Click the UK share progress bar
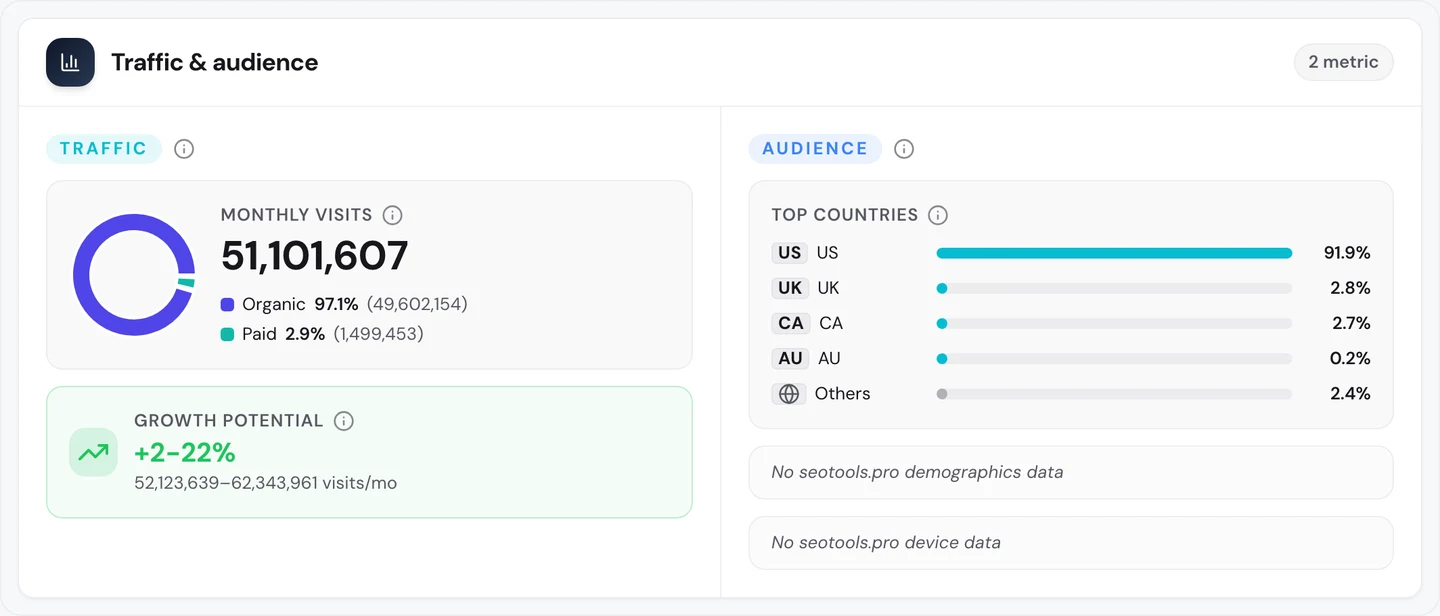This screenshot has height=616, width=1440. [1114, 288]
